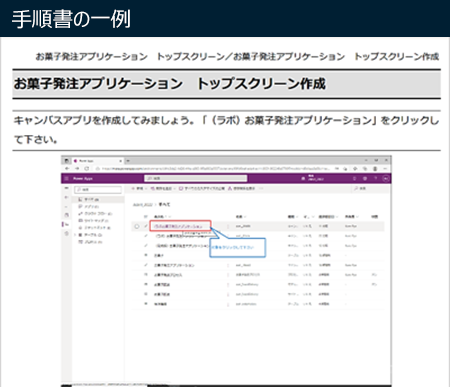This screenshot has height=387, width=450.
Task: Open the Power Apps hamburger menu icon
Action: point(66,179)
